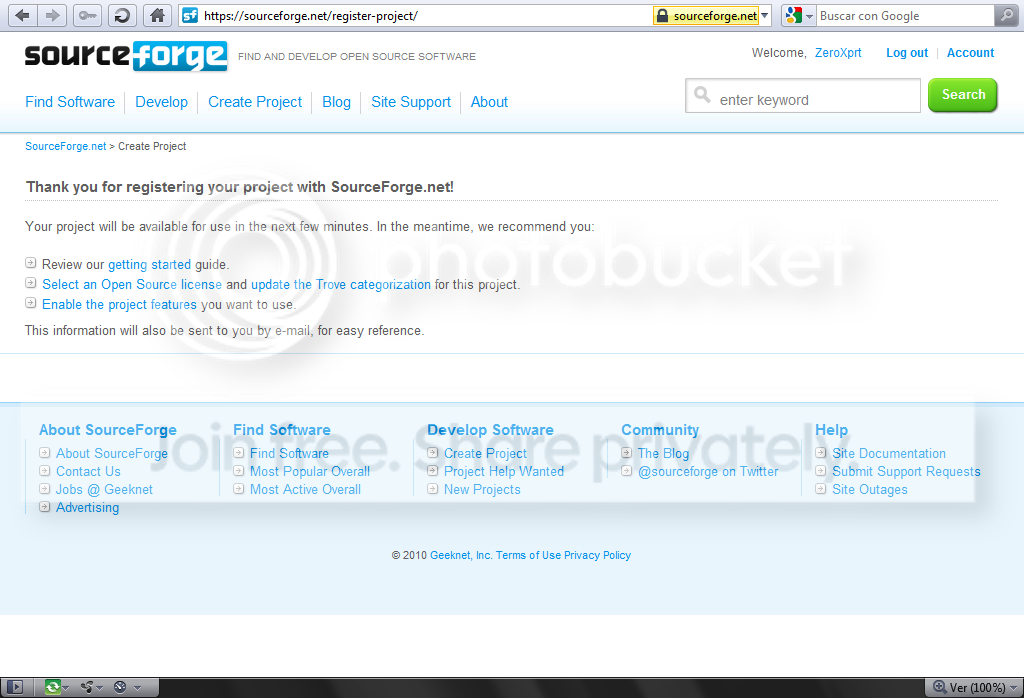Screen dimensions: 1024x698
Task: Go to browser Home page icon
Action: (x=157, y=16)
